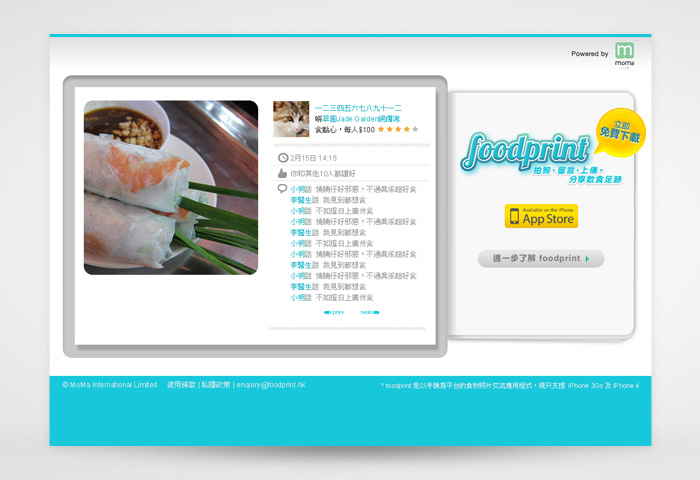Open the cat avatar profile picture
Screen dimensions: 700x480
[291, 119]
